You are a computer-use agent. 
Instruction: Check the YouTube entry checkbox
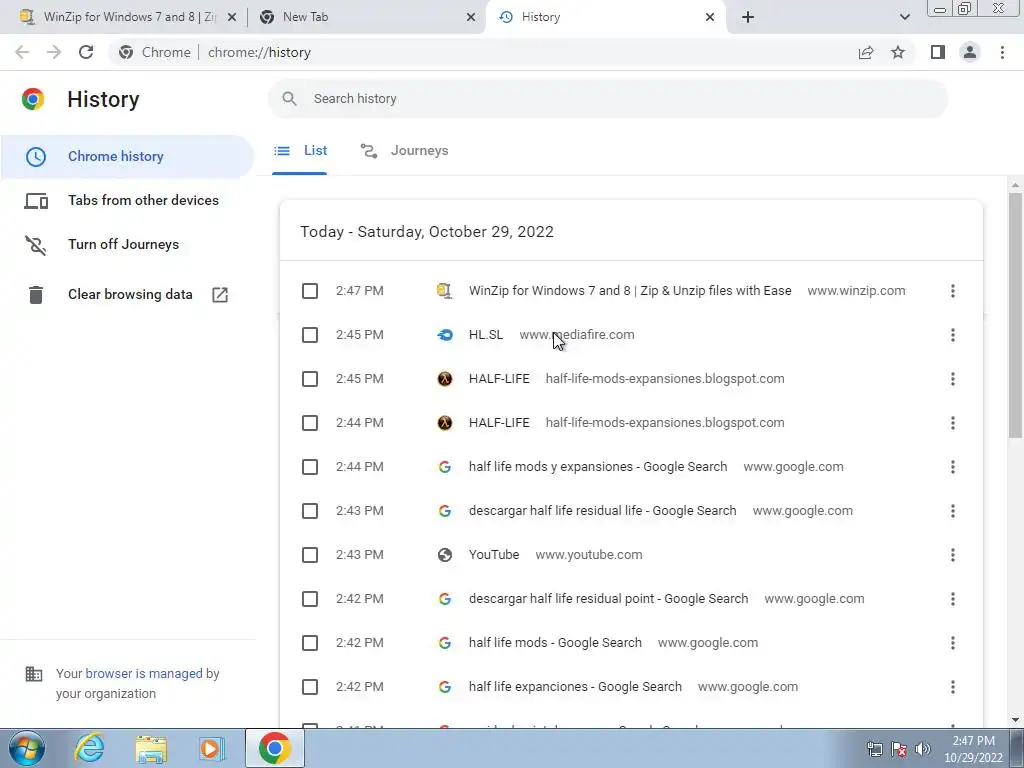coord(310,555)
